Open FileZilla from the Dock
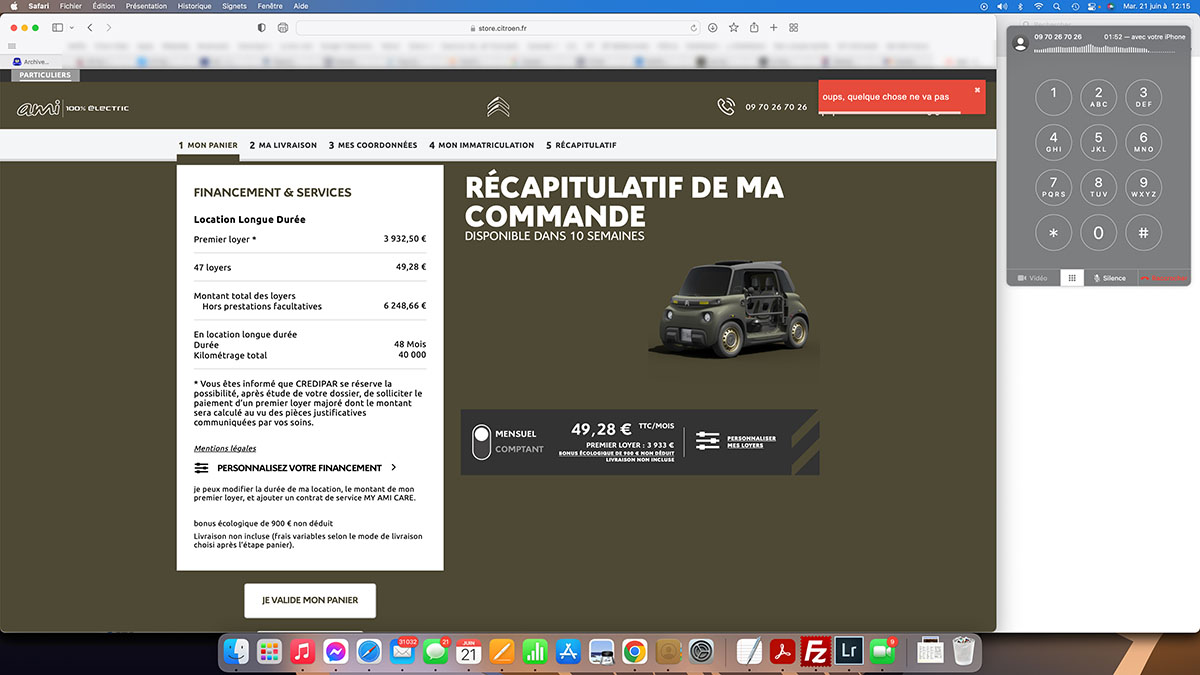This screenshot has height=675, width=1200. pos(816,652)
